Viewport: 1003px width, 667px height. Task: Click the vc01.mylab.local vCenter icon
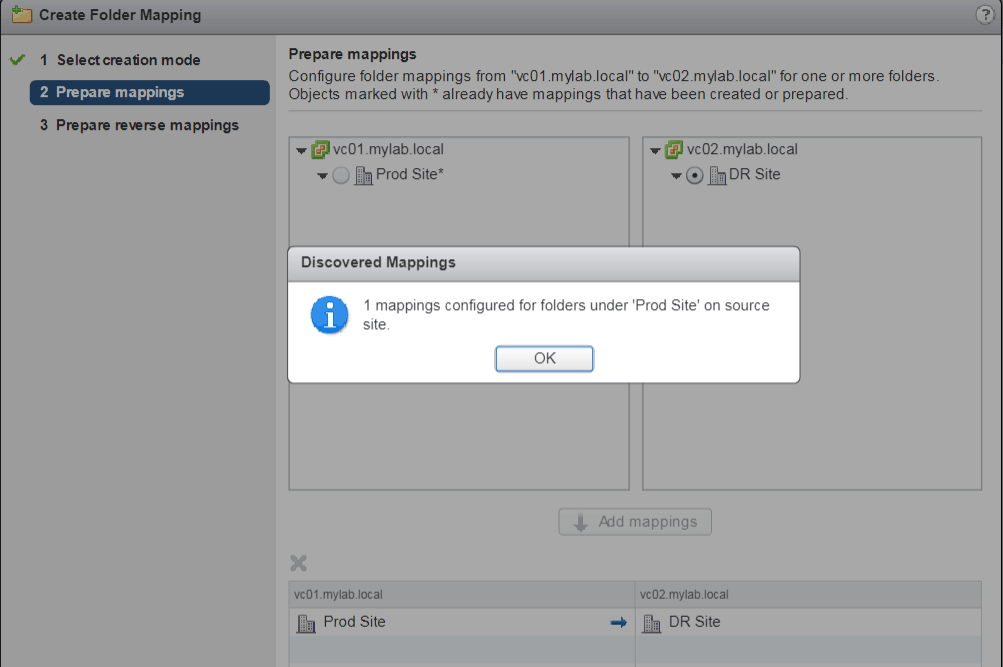pyautogui.click(x=320, y=150)
